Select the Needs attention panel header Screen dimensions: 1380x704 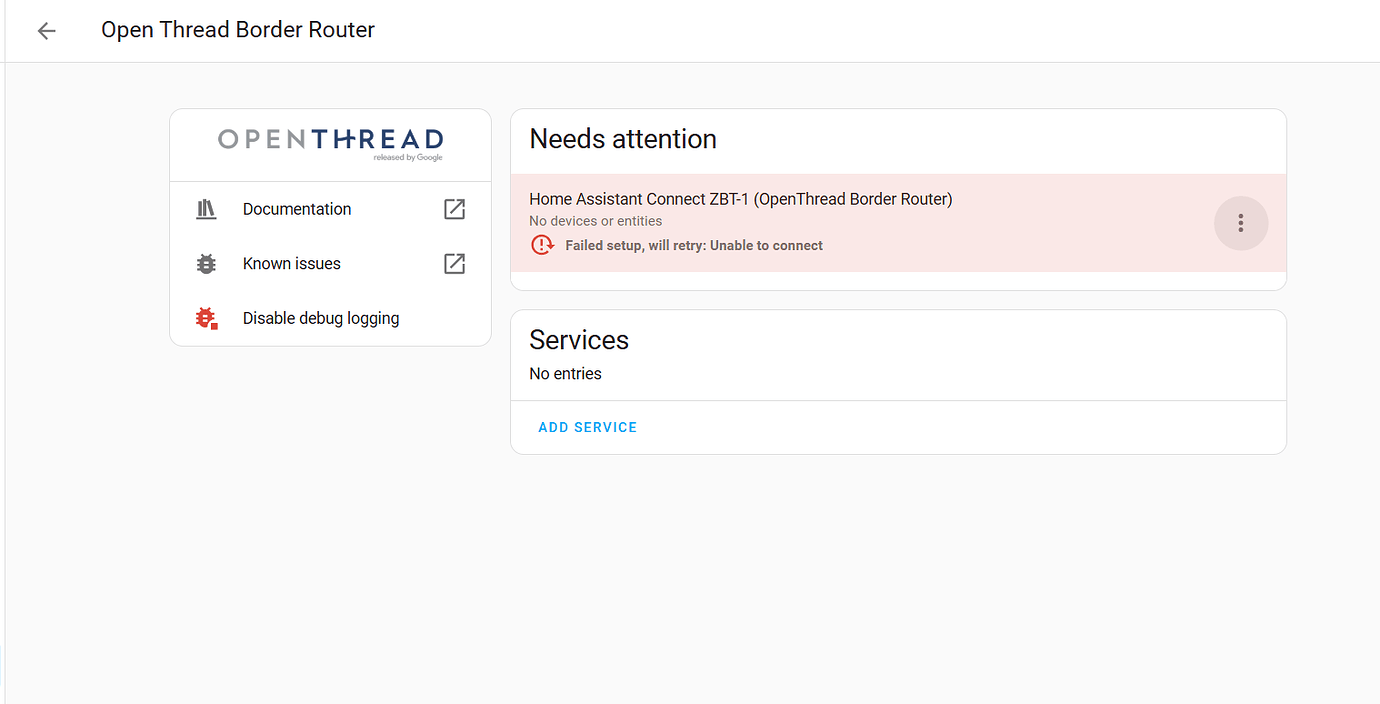click(x=622, y=139)
